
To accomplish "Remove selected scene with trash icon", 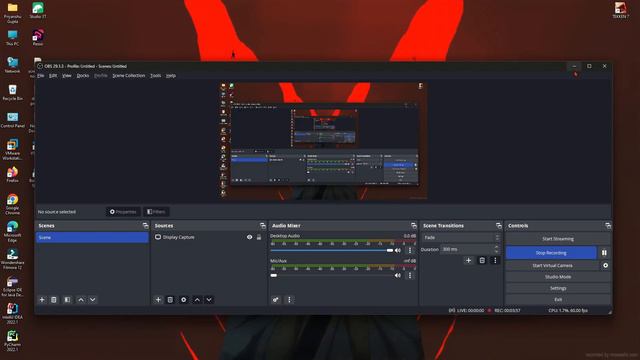I will pyautogui.click(x=53, y=300).
